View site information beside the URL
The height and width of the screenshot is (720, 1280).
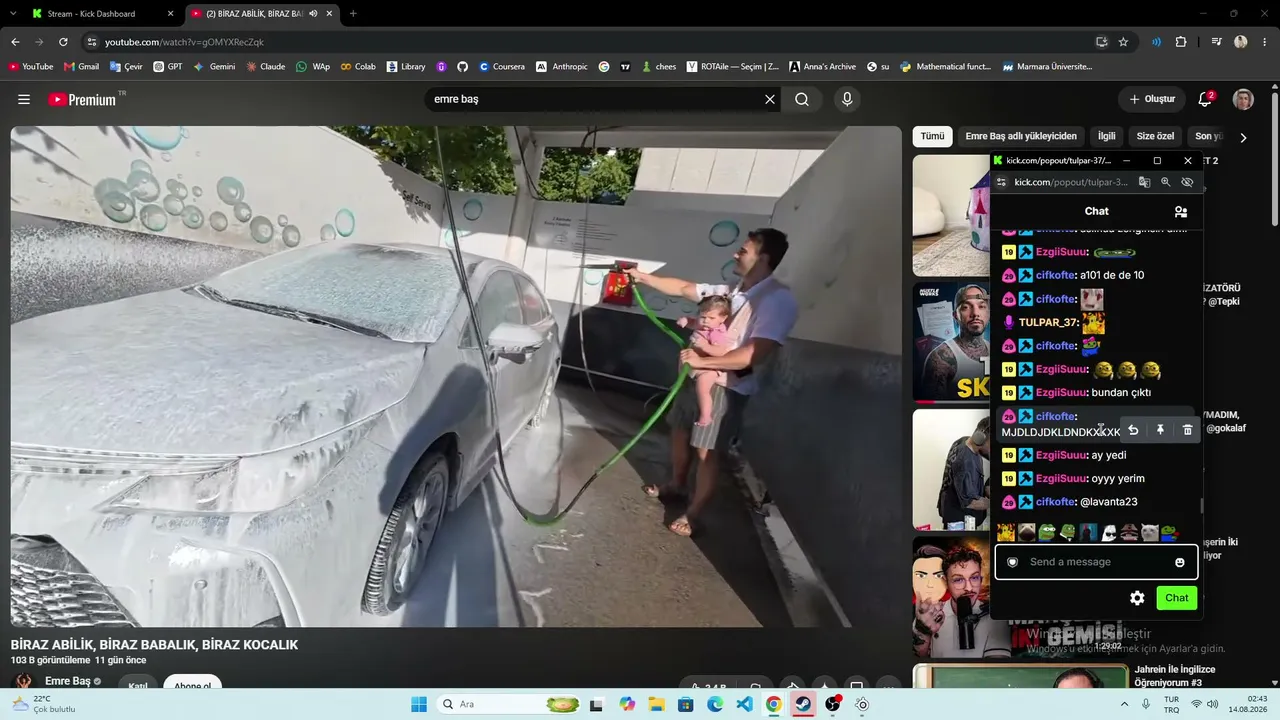pyautogui.click(x=91, y=42)
